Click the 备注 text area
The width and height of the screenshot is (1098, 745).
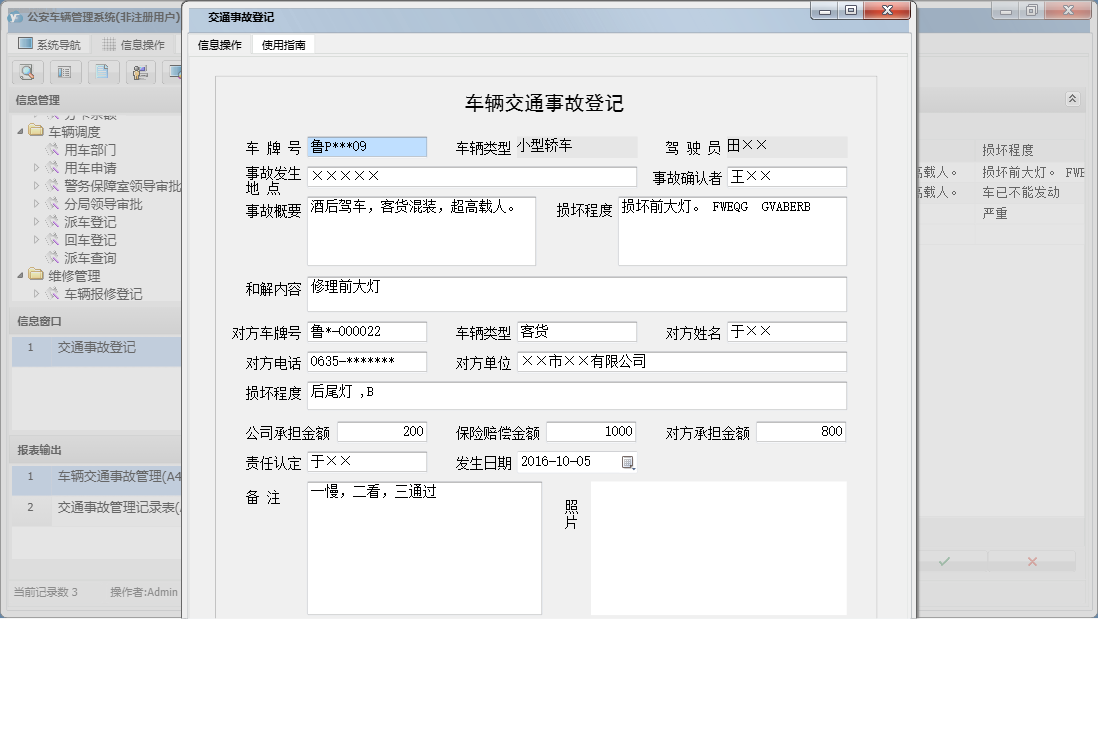pos(424,548)
